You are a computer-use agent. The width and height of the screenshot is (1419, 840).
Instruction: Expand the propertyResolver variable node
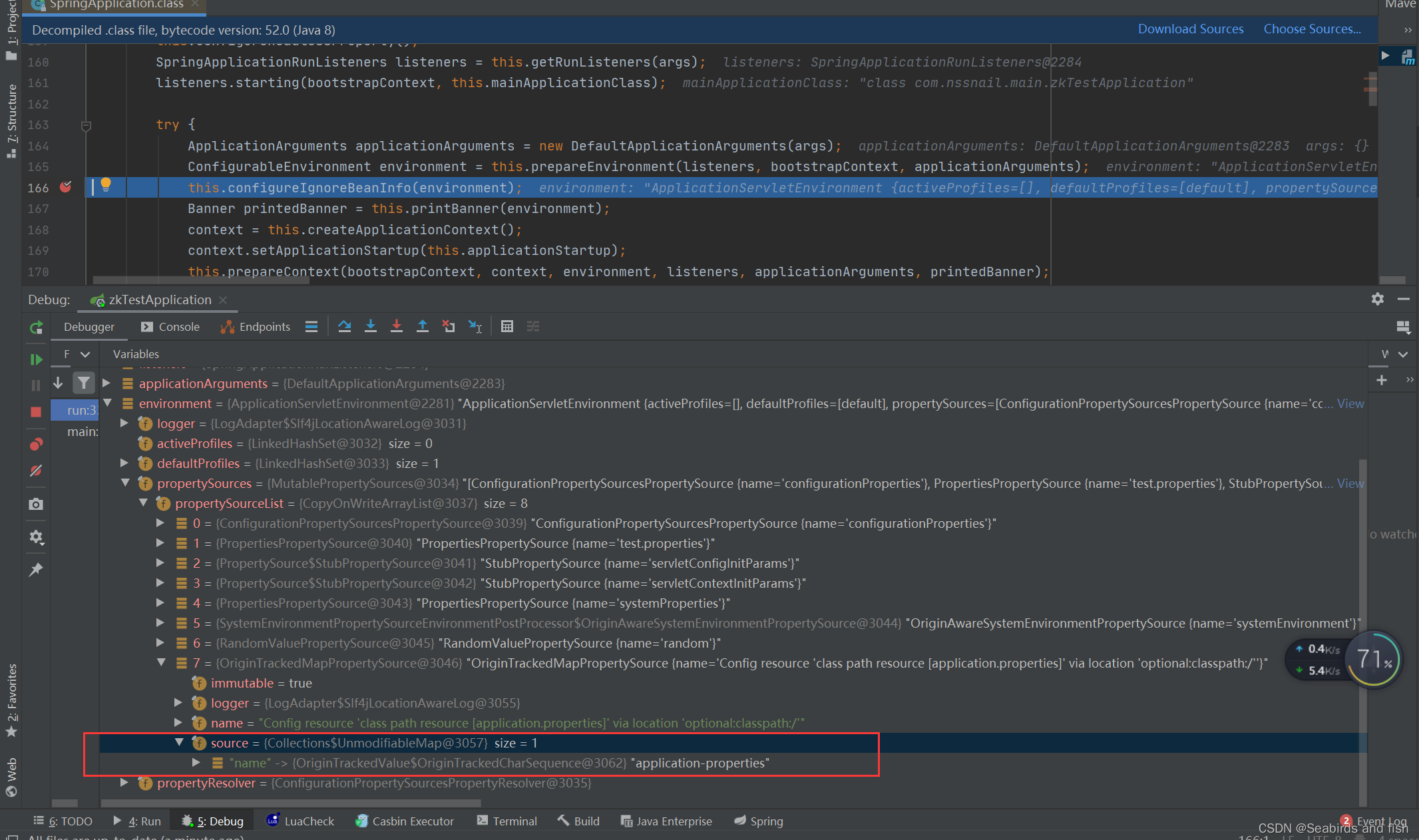(125, 782)
